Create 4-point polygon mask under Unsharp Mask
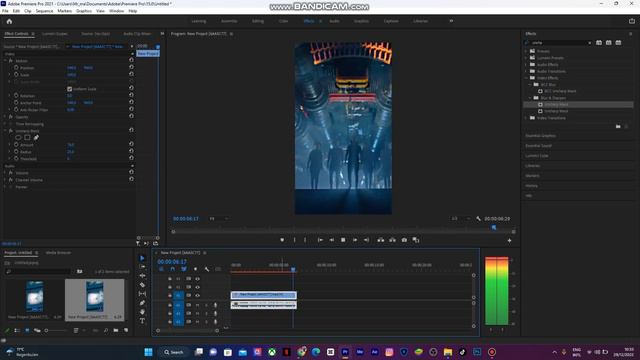640x360 pixels. point(27,138)
